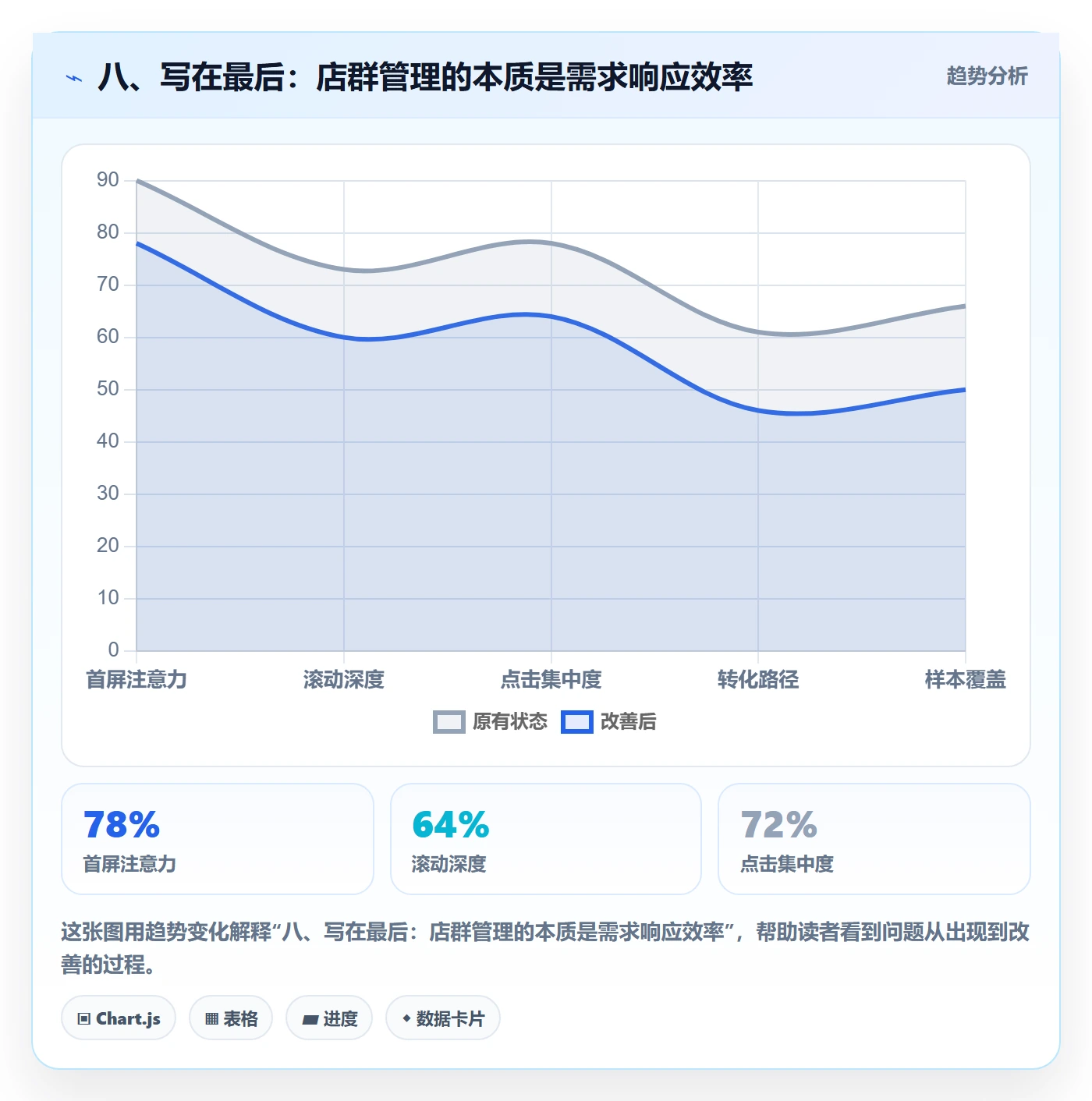Viewport: 1092px width, 1101px height.
Task: Click the 滚动深度 x-axis label
Action: pos(344,680)
